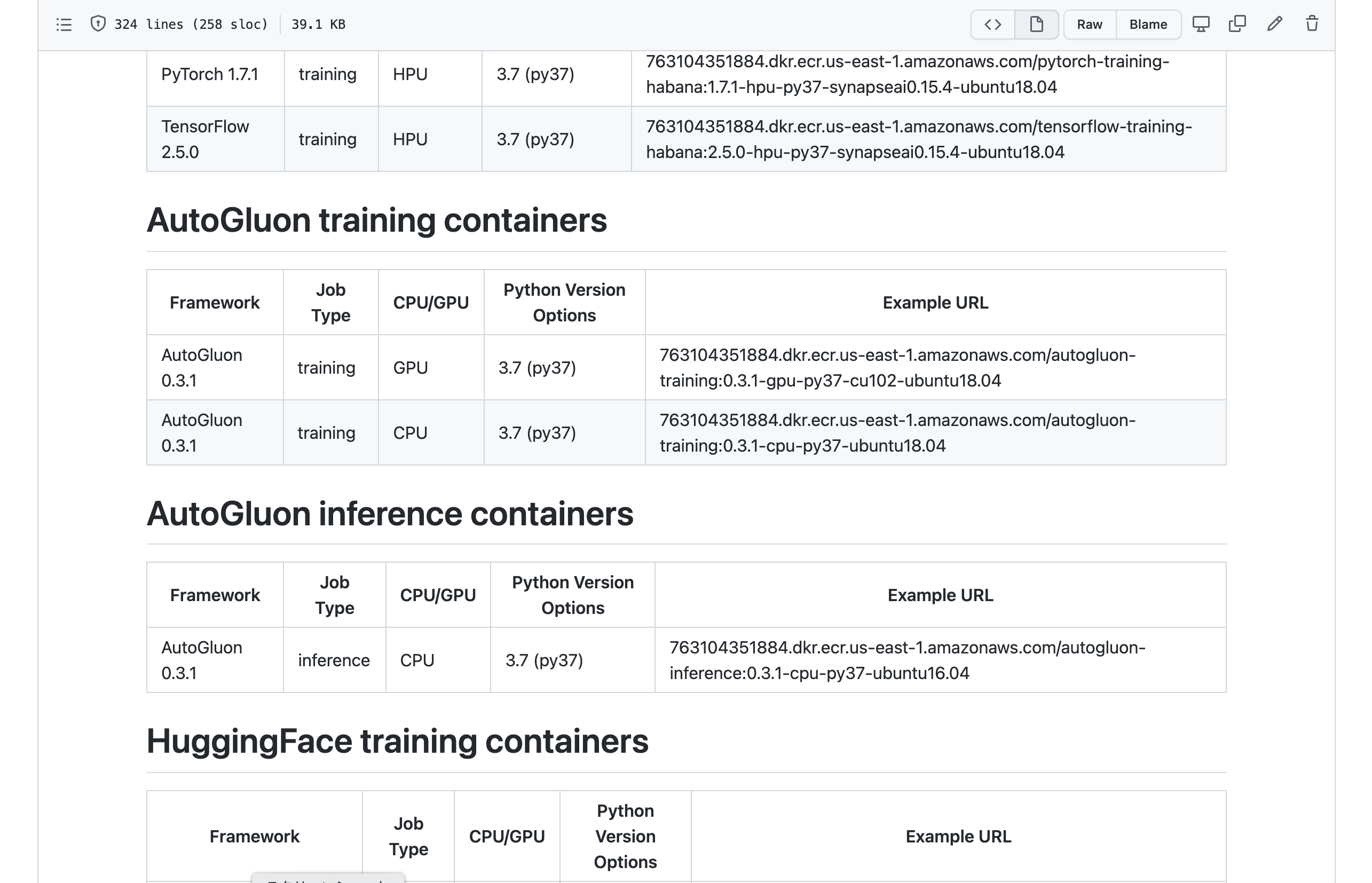Open this file in GitHub Desktop
Screen dimensions: 1372x883
[1201, 24]
